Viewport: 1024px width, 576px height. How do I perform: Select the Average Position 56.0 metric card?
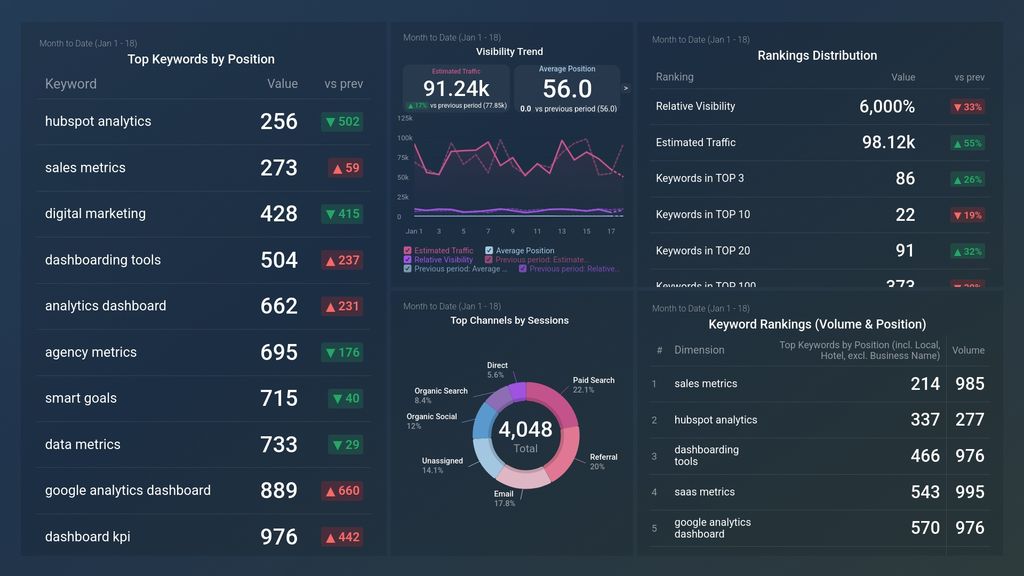[x=567, y=89]
